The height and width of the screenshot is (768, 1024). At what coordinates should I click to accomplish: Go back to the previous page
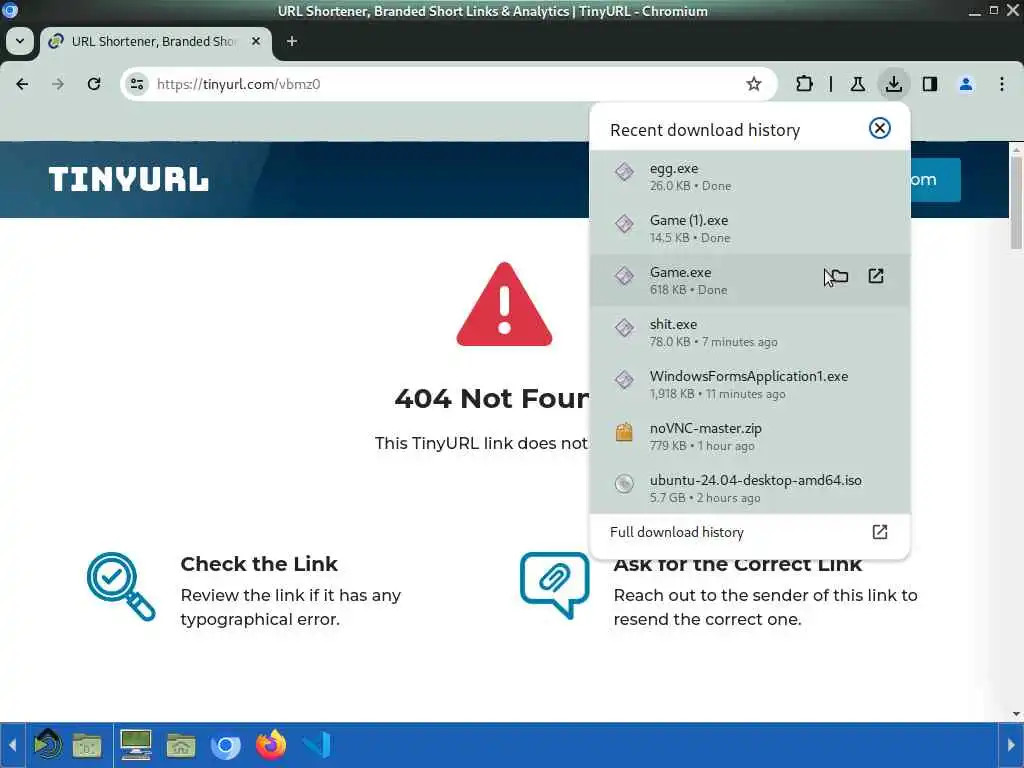point(22,84)
